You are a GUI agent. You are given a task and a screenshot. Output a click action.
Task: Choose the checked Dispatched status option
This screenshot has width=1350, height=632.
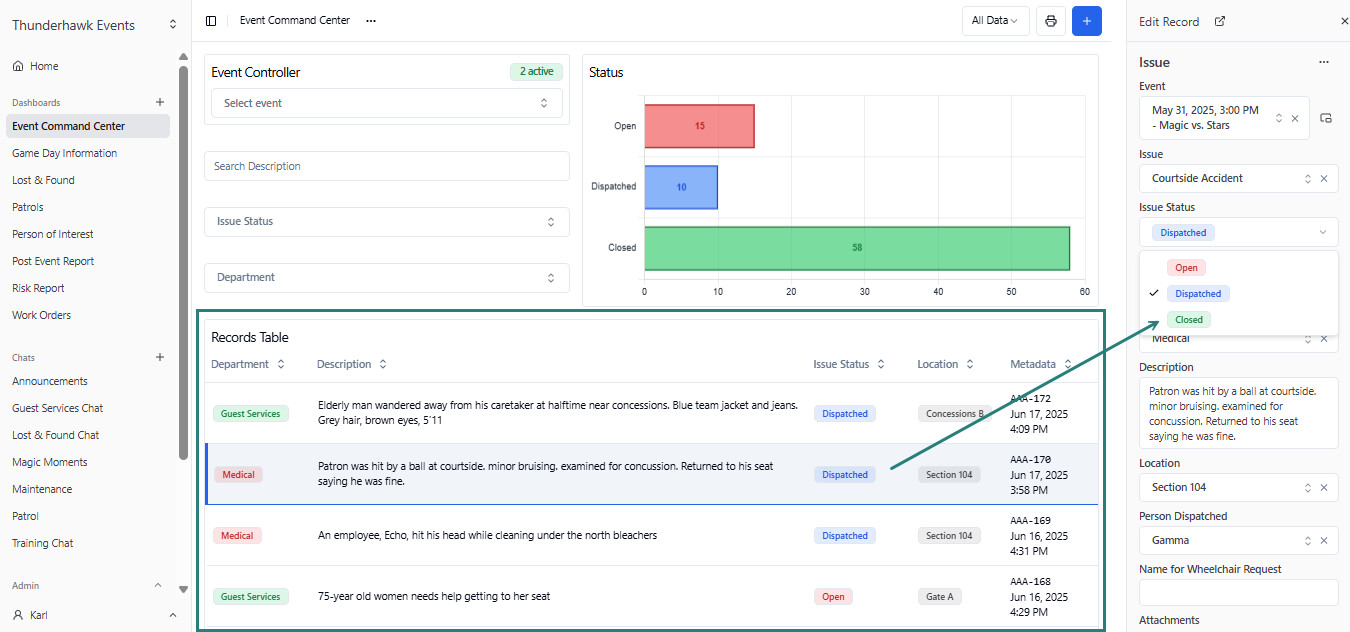coord(1198,294)
